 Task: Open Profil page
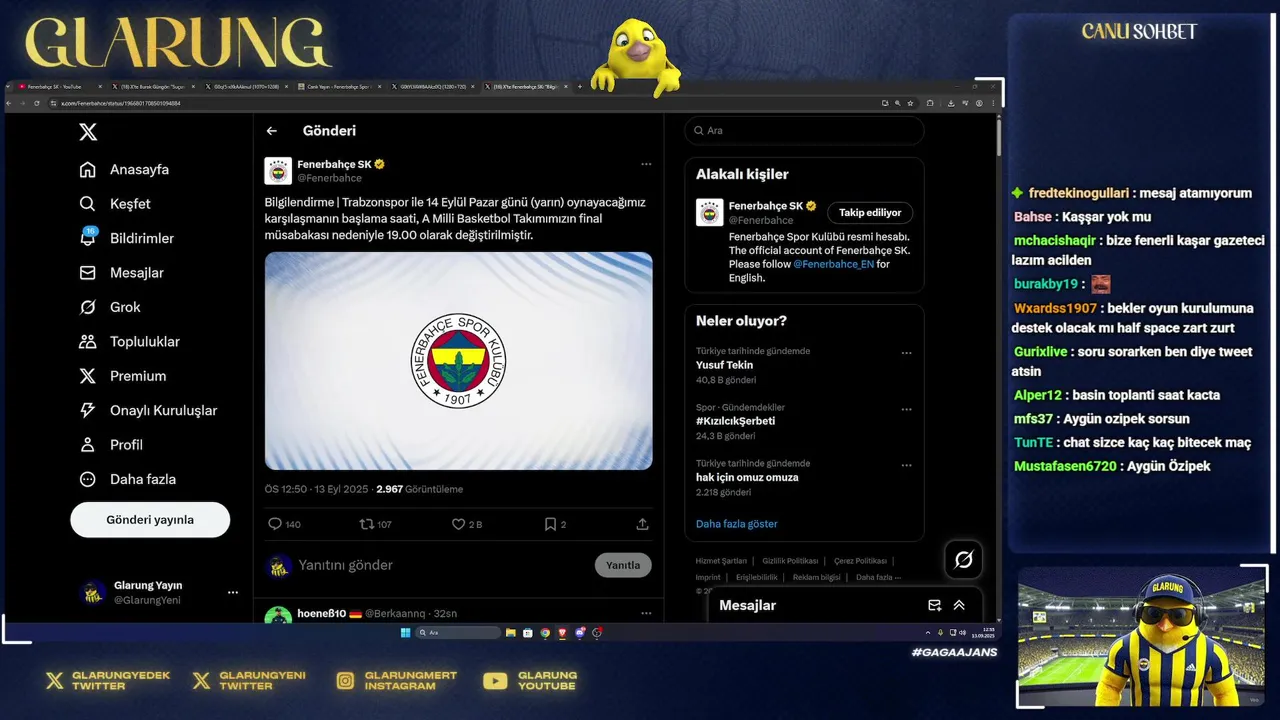[x=111, y=445]
